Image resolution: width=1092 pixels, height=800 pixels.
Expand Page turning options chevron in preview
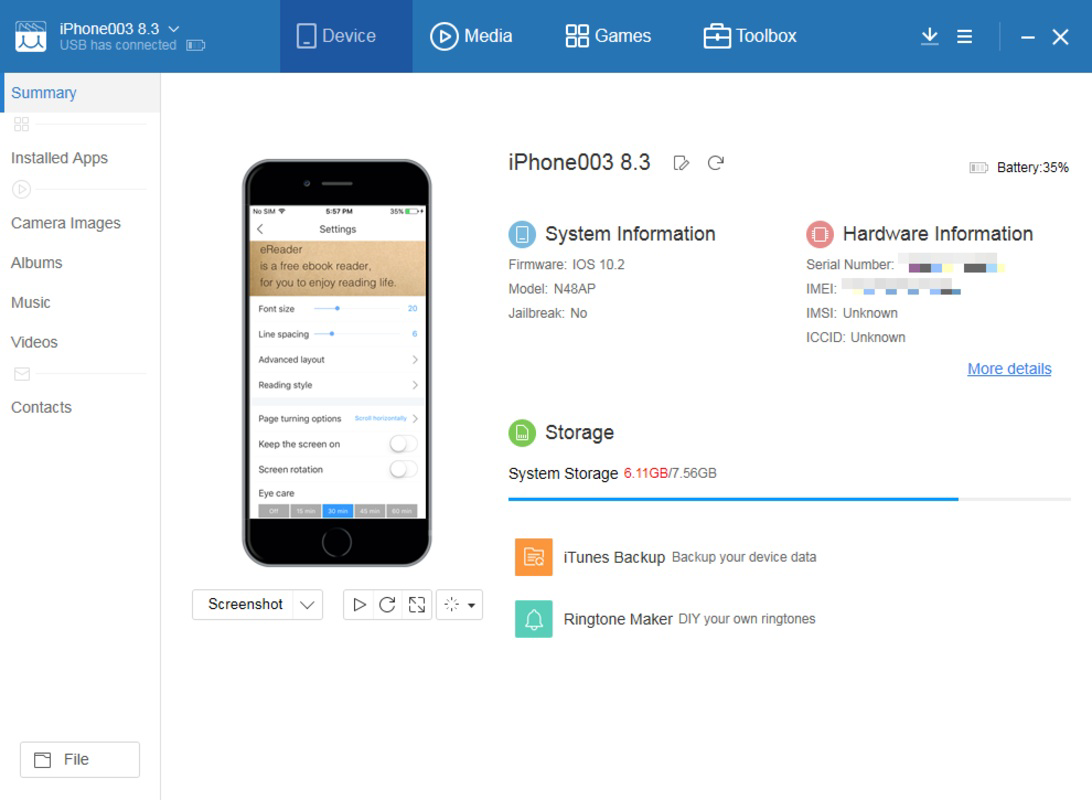tap(415, 418)
